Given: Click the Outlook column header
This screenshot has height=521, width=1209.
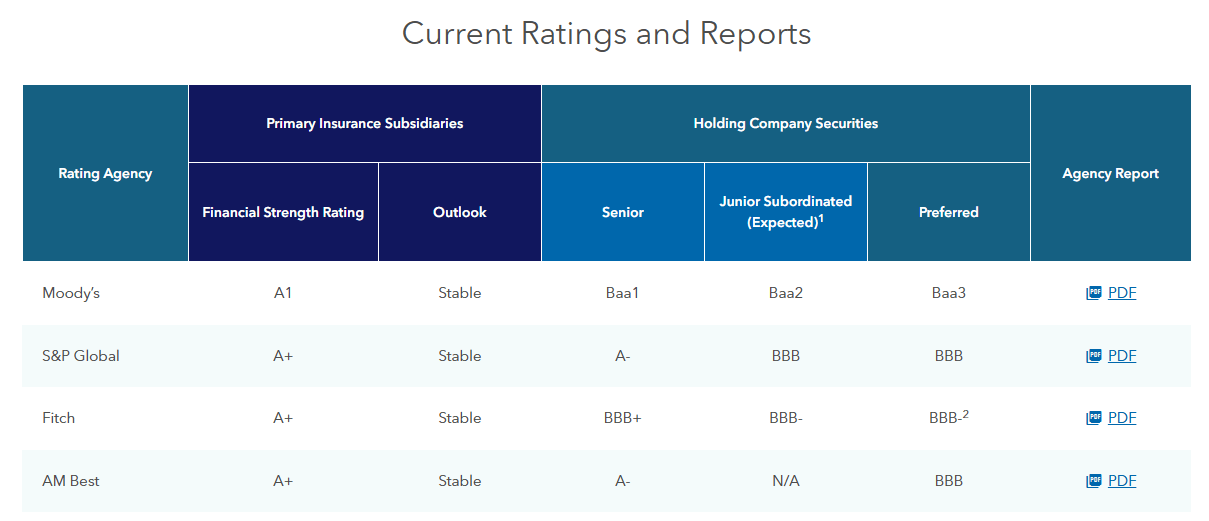Looking at the screenshot, I should tap(460, 212).
